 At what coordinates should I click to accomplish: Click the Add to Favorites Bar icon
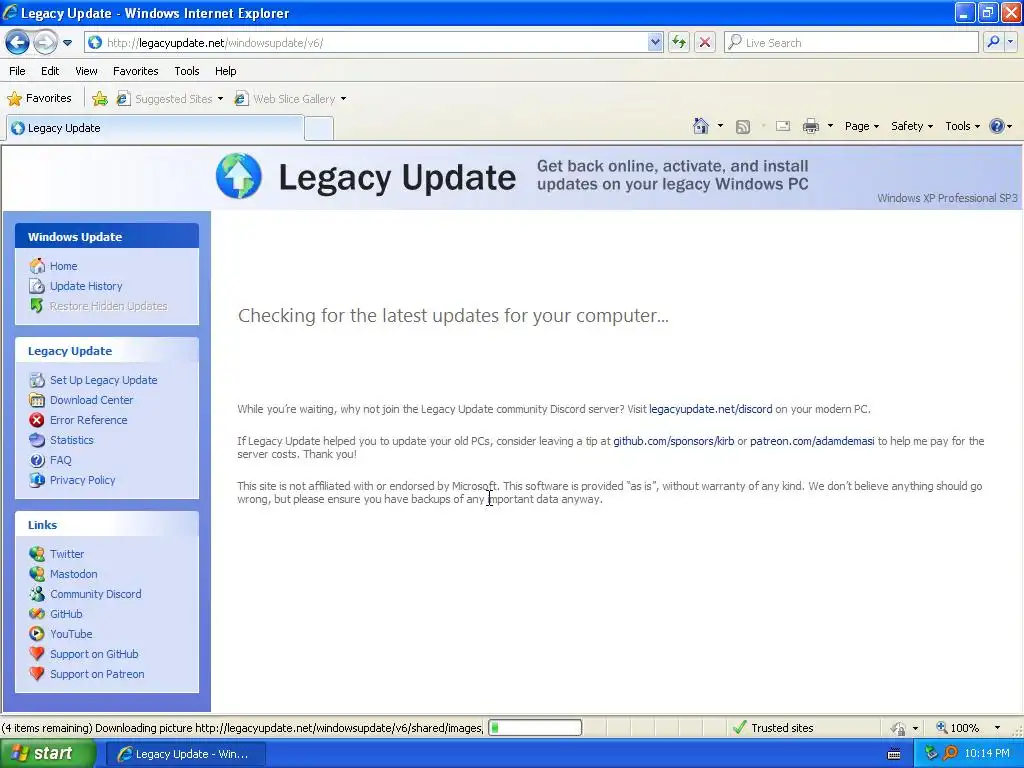pos(100,99)
